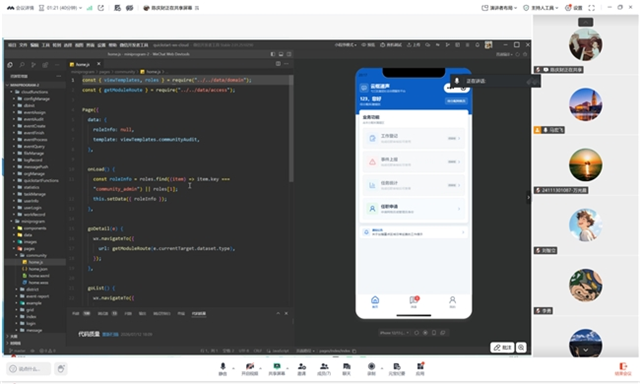Switch to the 代码质量 tab in the bottom panel

(x=199, y=313)
